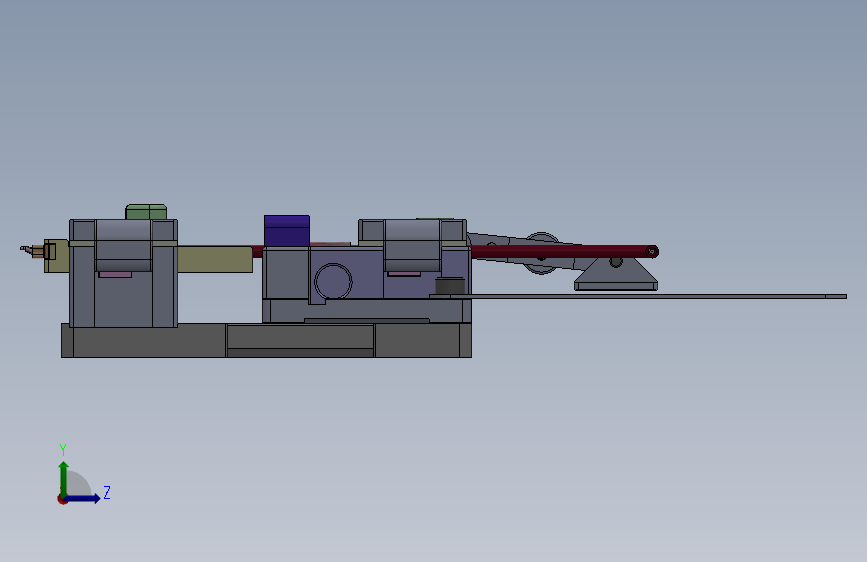
Task: Select the small dark cylinder near plate
Action: (450, 285)
